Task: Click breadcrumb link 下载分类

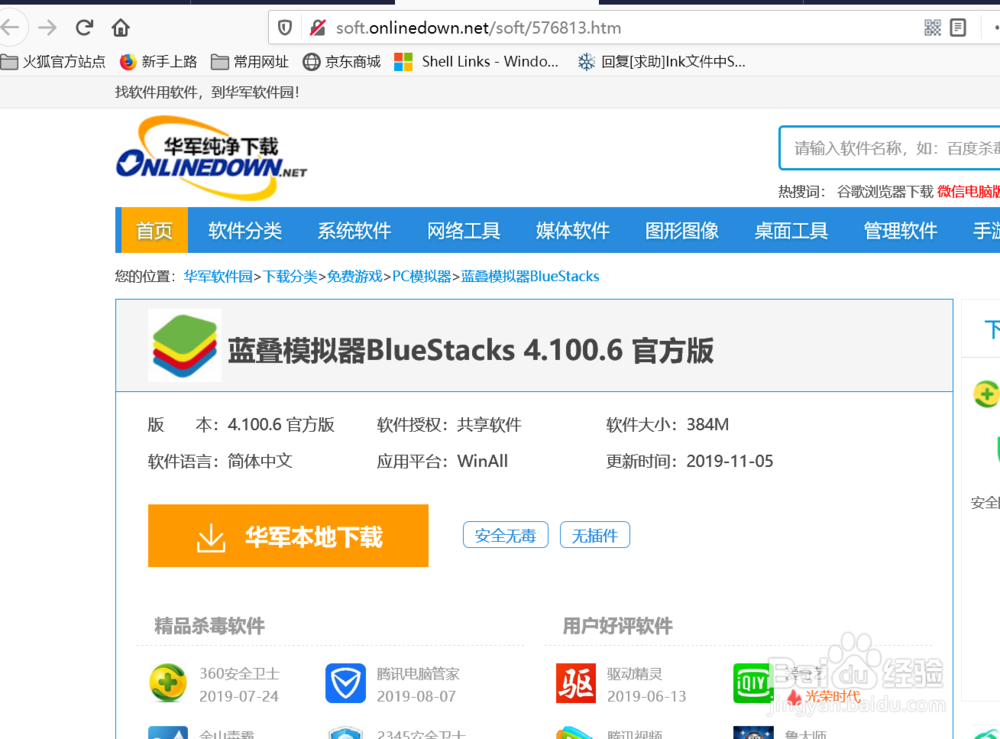Action: 290,276
